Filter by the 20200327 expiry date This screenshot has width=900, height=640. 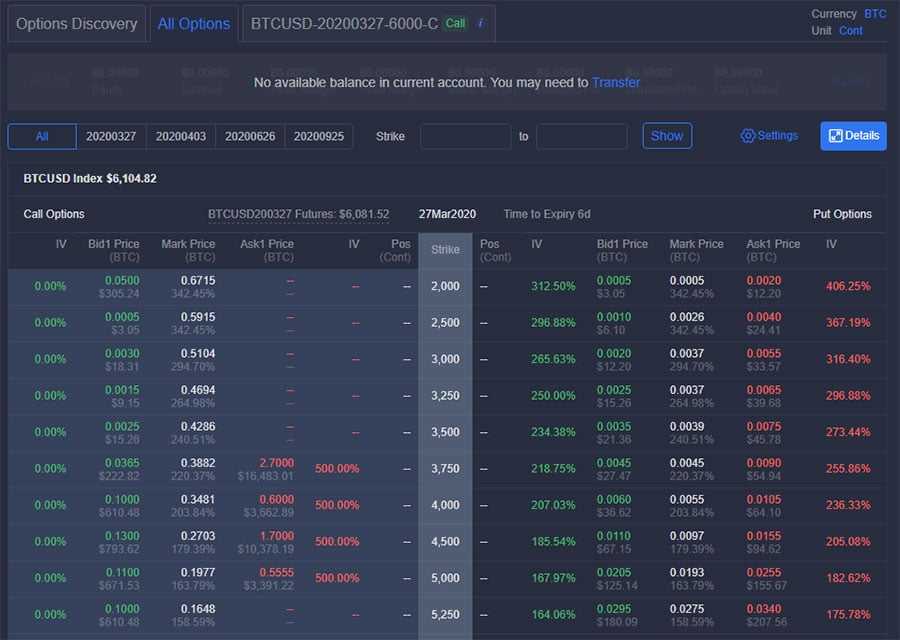point(111,136)
